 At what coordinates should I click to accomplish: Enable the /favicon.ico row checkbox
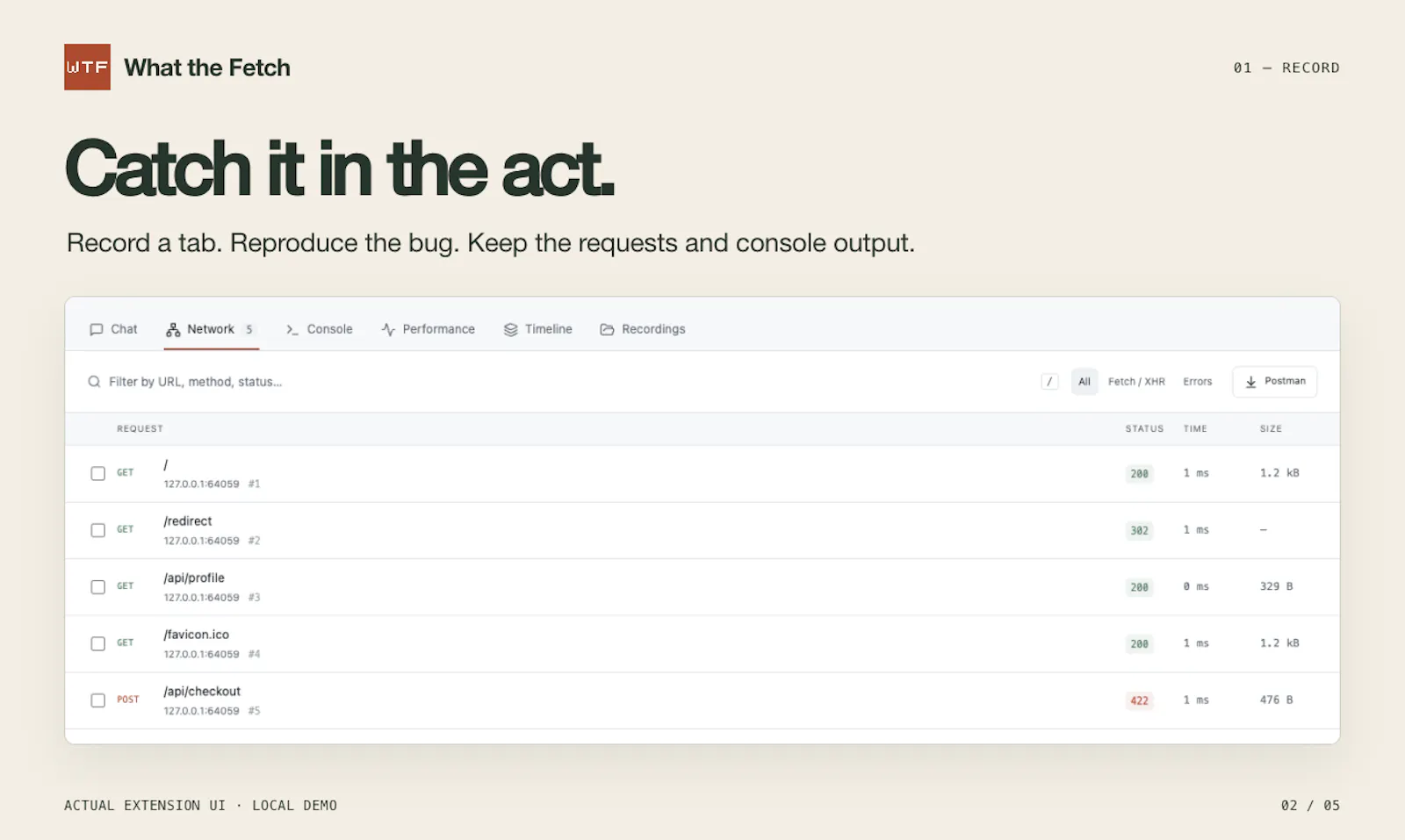pyautogui.click(x=97, y=643)
